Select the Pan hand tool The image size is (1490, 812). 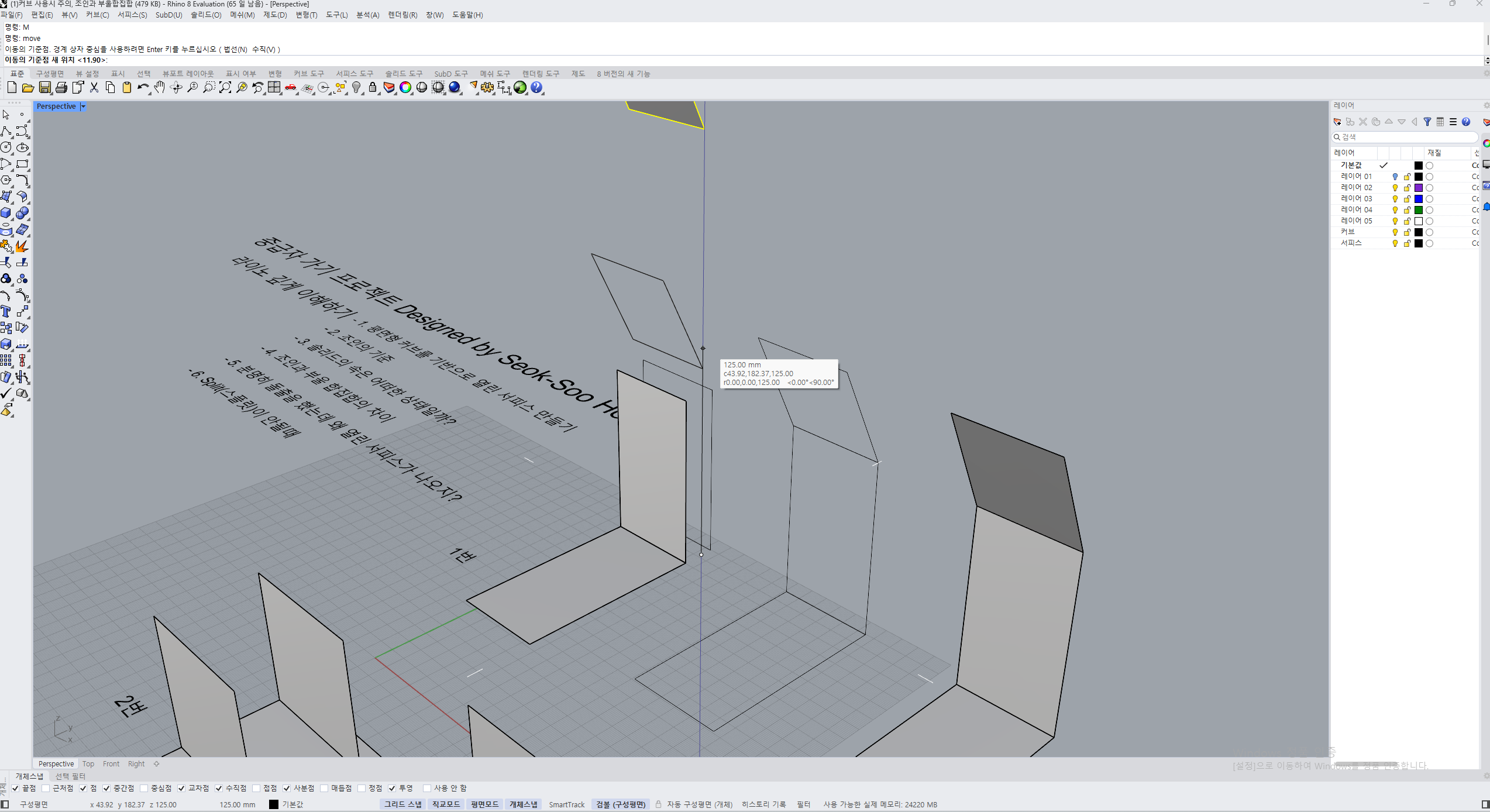point(160,88)
